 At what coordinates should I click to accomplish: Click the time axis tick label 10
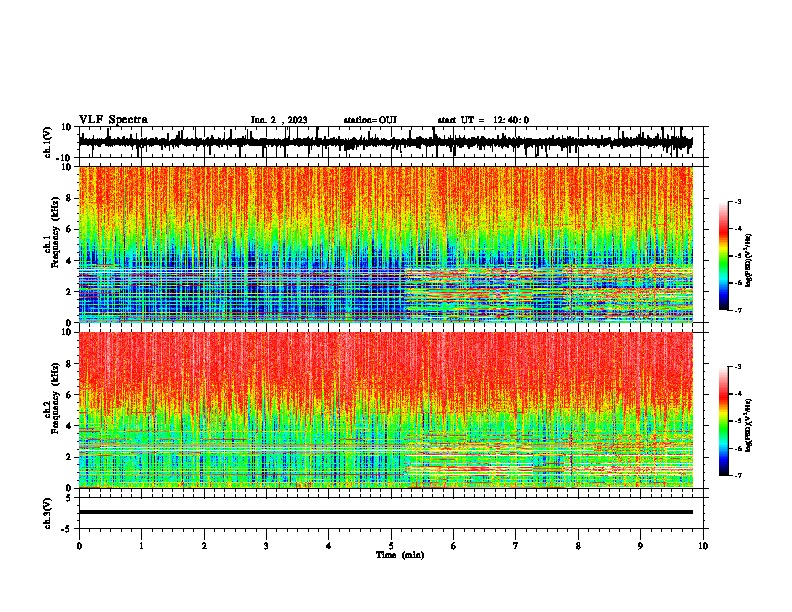tap(703, 546)
